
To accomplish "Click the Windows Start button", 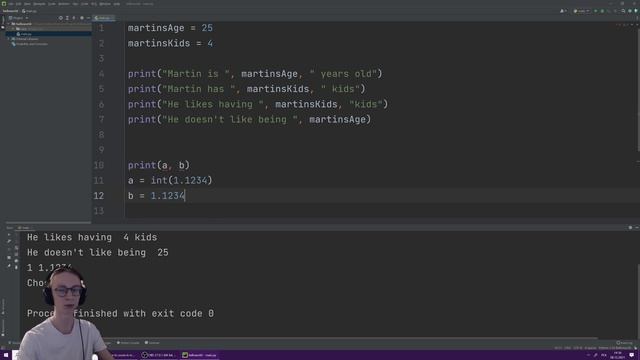I will [x=6, y=355].
